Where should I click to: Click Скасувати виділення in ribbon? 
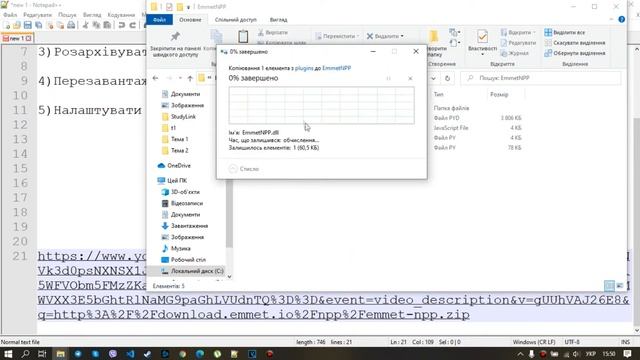(x=575, y=43)
